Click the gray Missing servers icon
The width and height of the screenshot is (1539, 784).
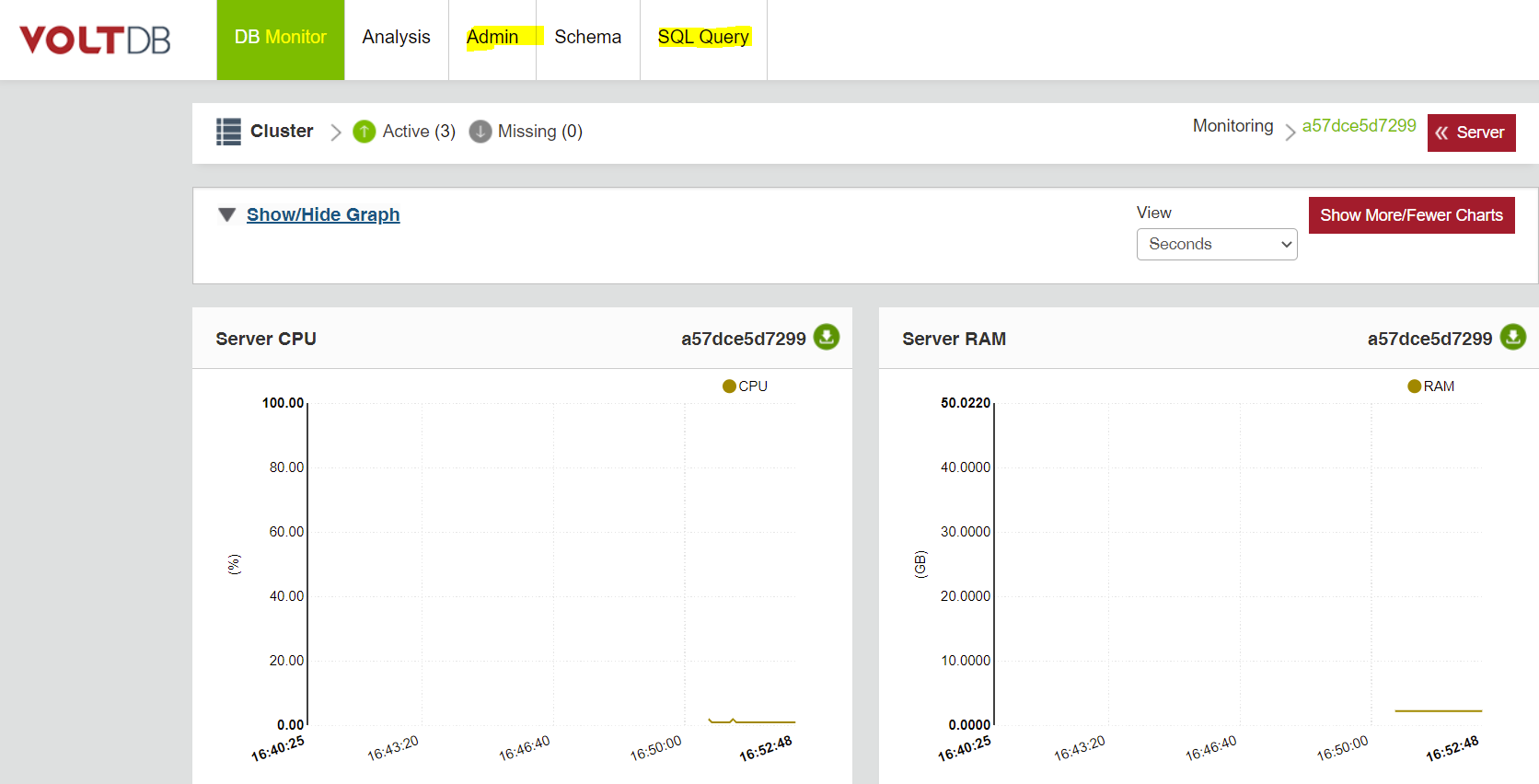pyautogui.click(x=480, y=132)
